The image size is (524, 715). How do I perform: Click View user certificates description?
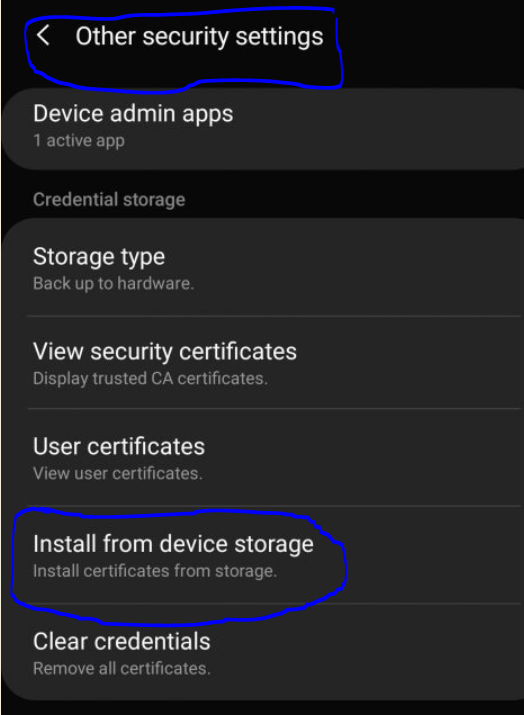118,473
